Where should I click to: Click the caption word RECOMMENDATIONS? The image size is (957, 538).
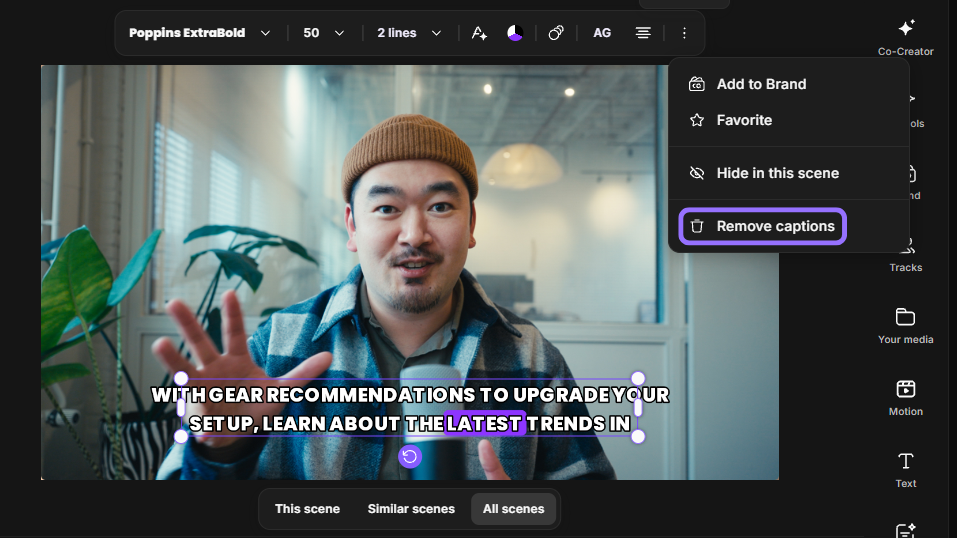tap(371, 395)
